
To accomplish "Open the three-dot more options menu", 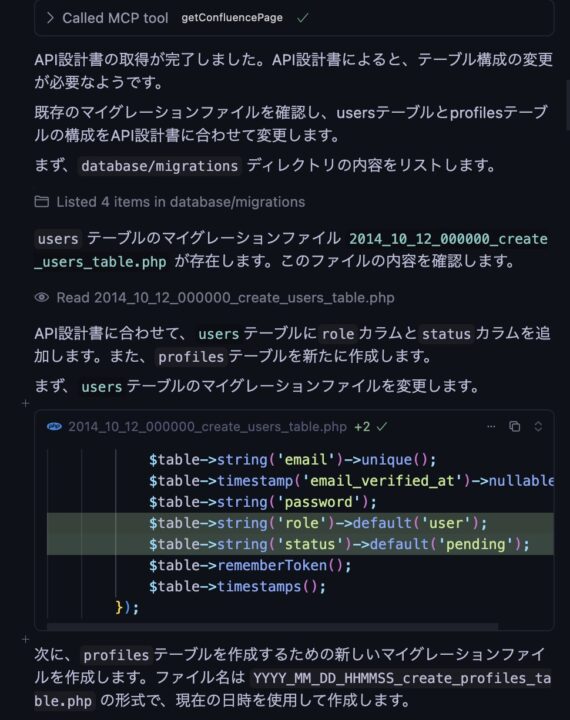I will pos(491,427).
